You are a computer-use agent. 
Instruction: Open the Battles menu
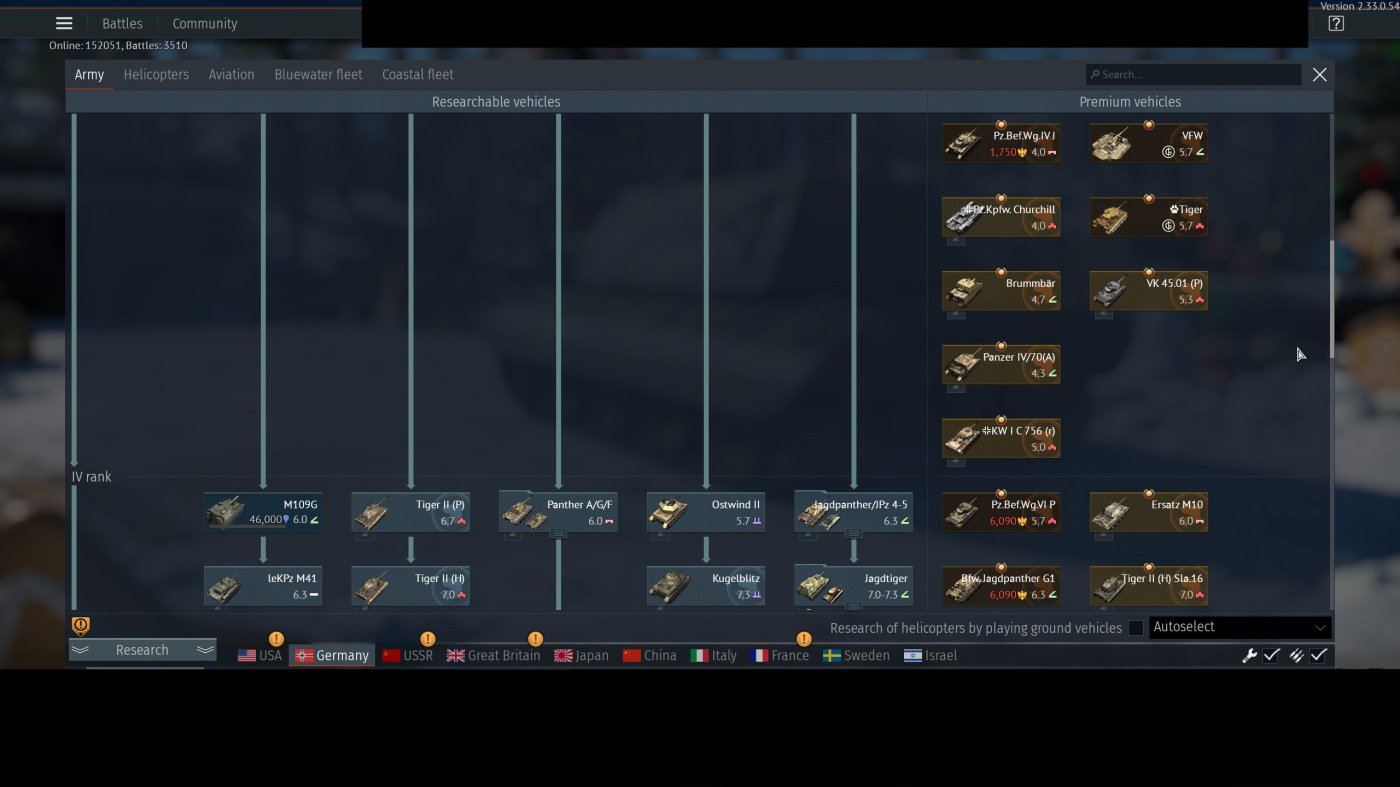click(x=122, y=24)
